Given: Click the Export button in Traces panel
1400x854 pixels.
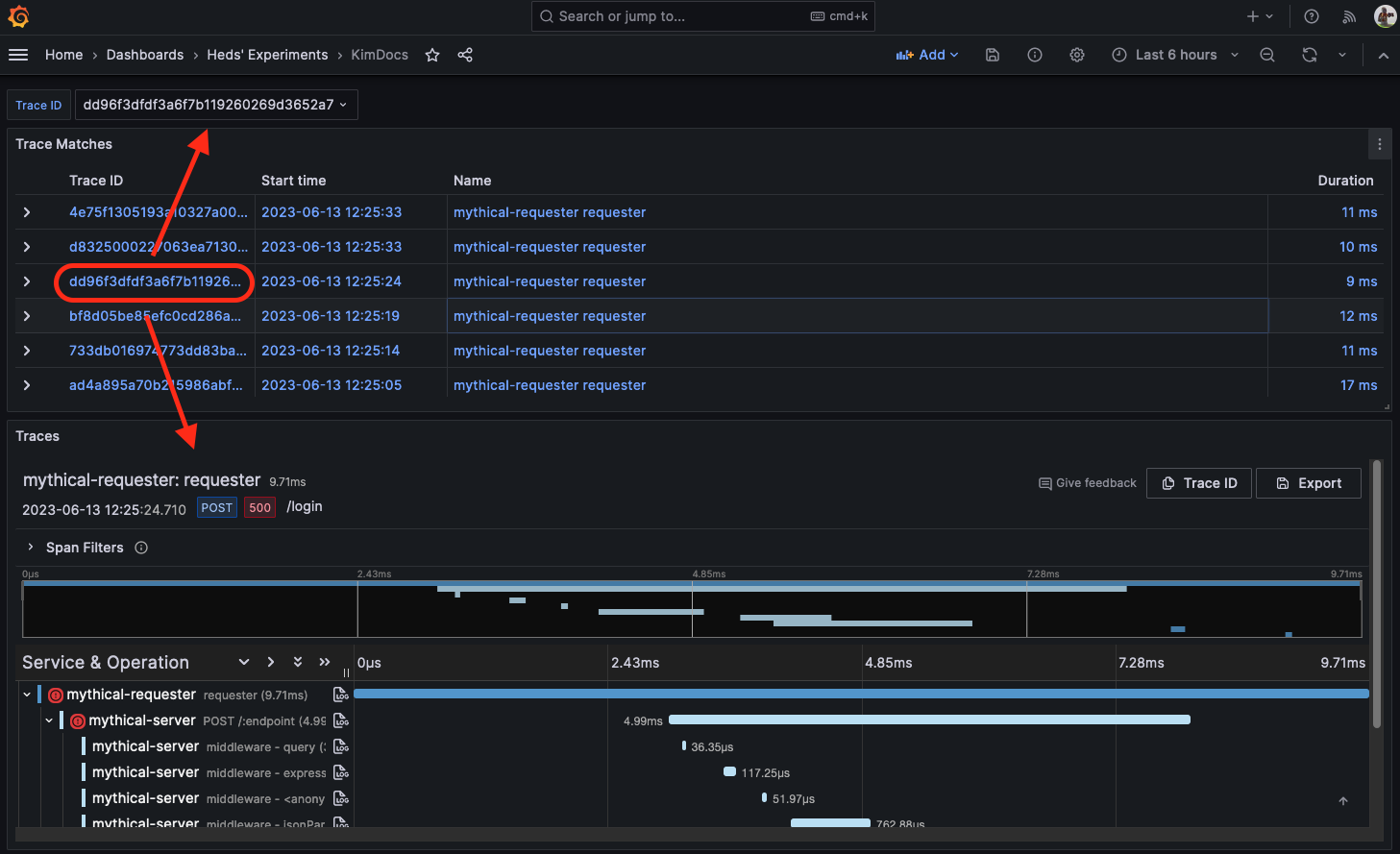Looking at the screenshot, I should 1308,482.
